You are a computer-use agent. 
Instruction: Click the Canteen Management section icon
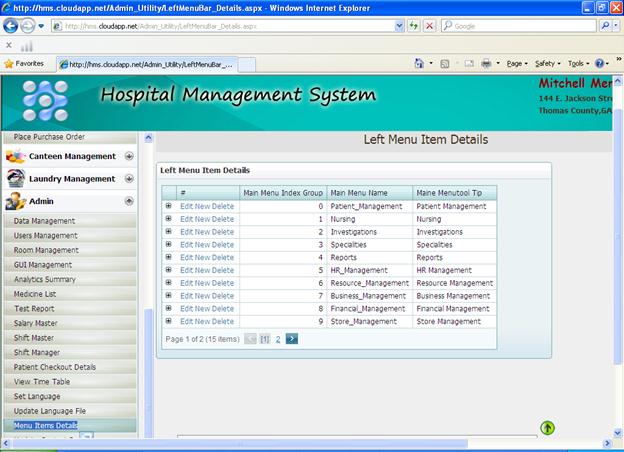(x=15, y=156)
